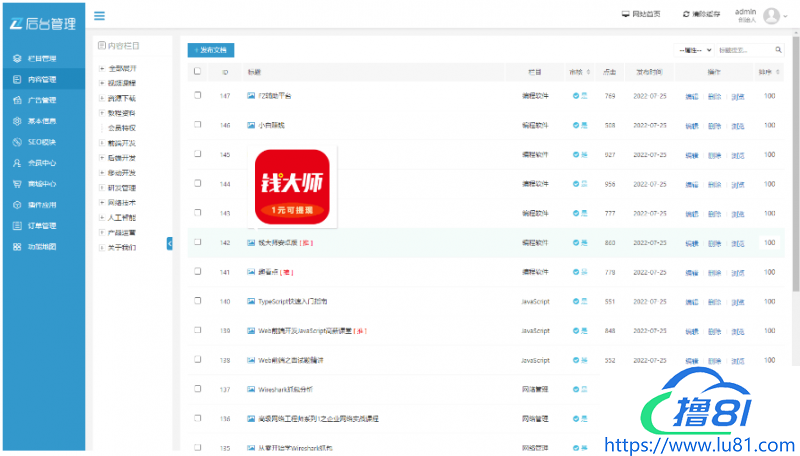Click image icon beside TypeScript article title
The height and width of the screenshot is (456, 800).
[x=251, y=300]
